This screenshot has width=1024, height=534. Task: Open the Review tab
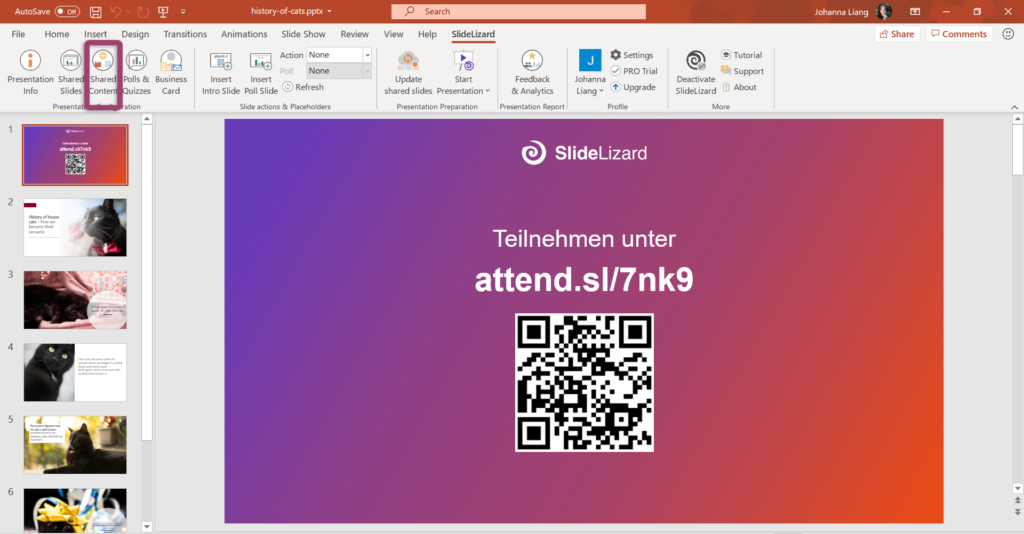point(354,34)
